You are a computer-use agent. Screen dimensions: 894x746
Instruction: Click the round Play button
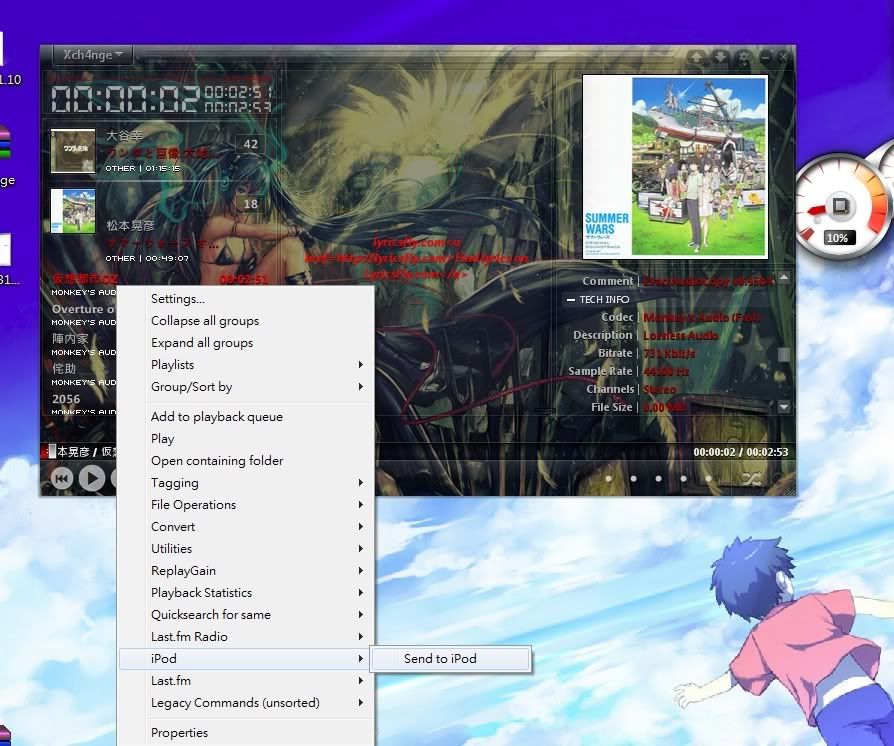[x=92, y=478]
